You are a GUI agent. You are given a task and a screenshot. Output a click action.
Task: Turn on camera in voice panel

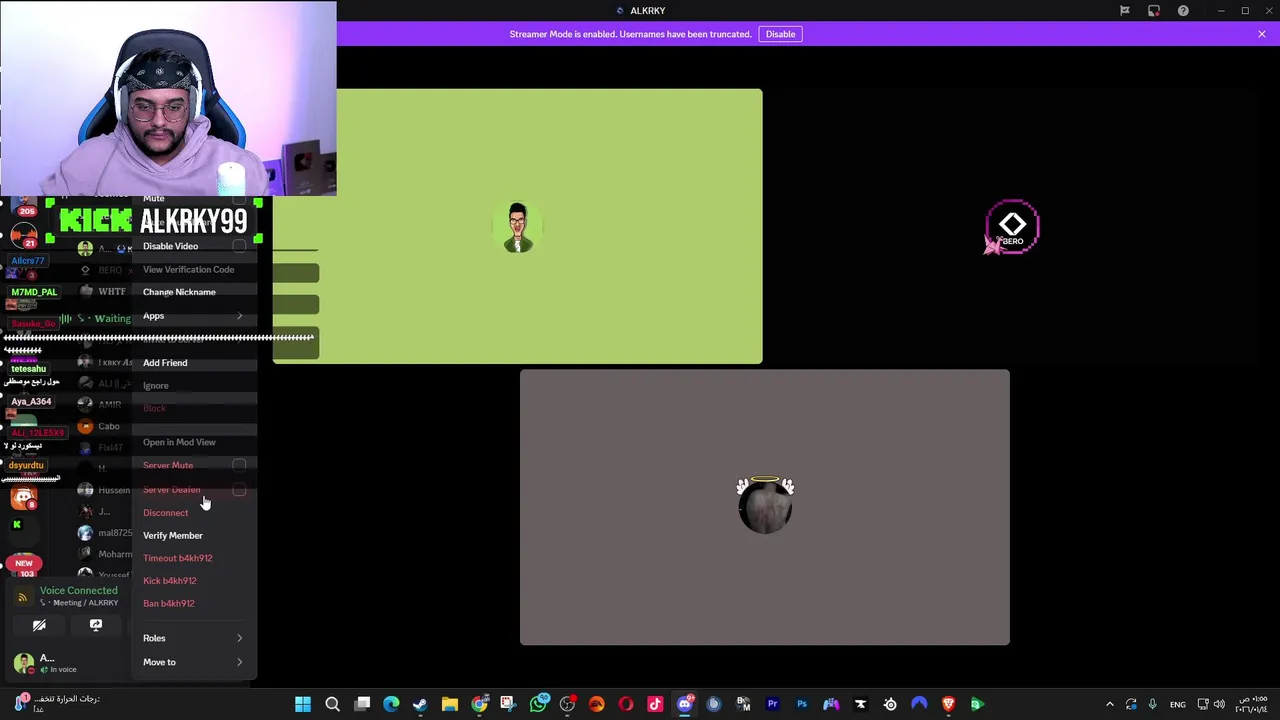pyautogui.click(x=39, y=625)
